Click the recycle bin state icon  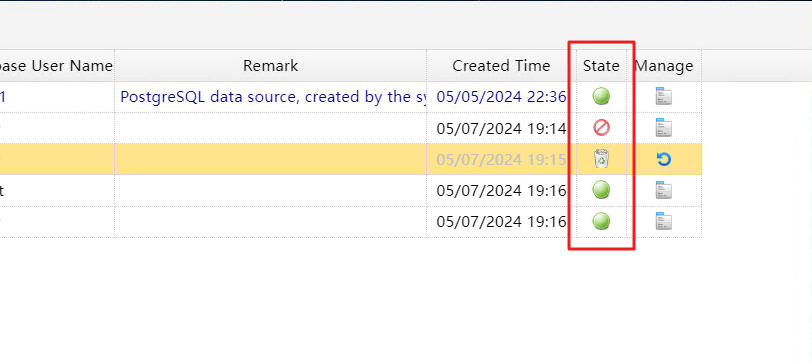coord(601,159)
